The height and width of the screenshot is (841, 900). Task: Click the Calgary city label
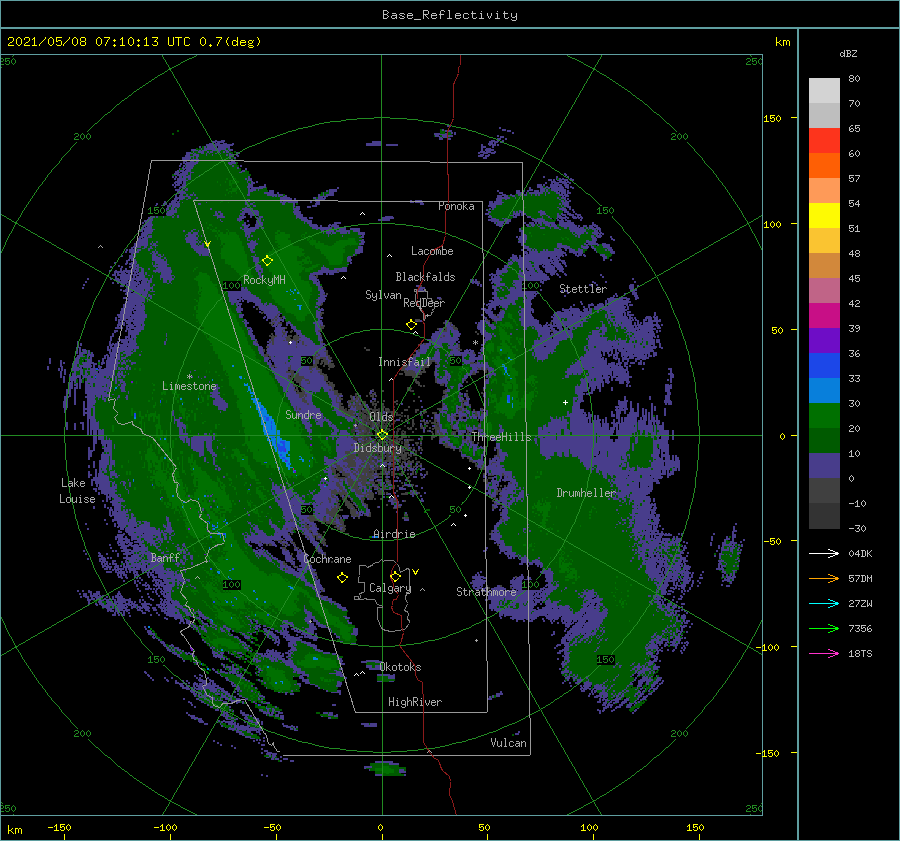point(390,588)
